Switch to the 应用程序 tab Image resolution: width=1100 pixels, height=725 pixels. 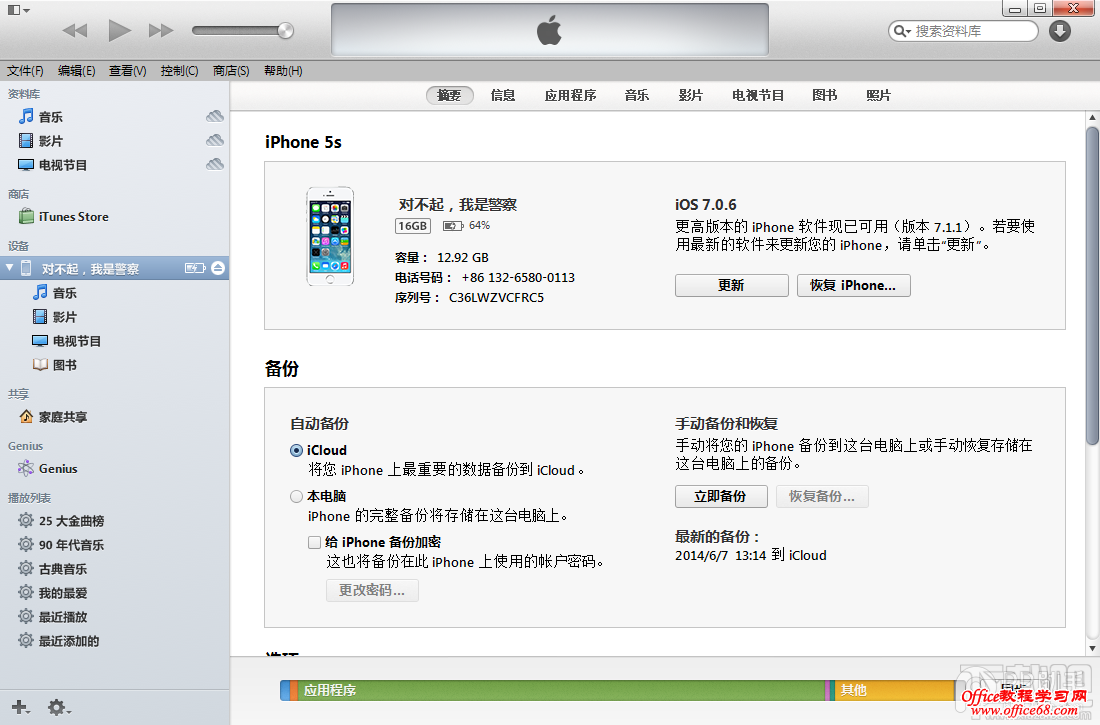[570, 96]
